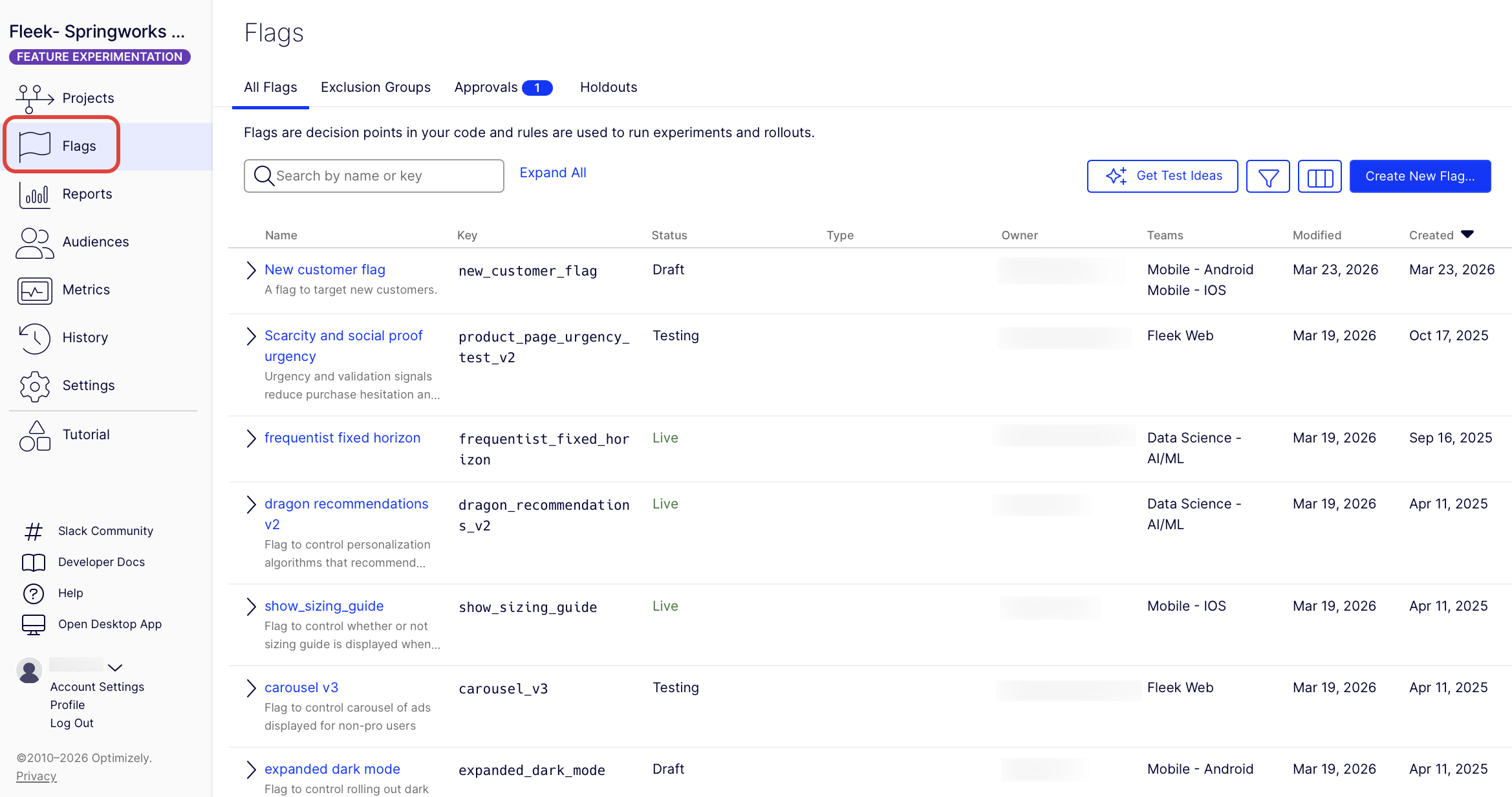Open the filter funnel button
Image resolution: width=1512 pixels, height=797 pixels.
(x=1268, y=177)
